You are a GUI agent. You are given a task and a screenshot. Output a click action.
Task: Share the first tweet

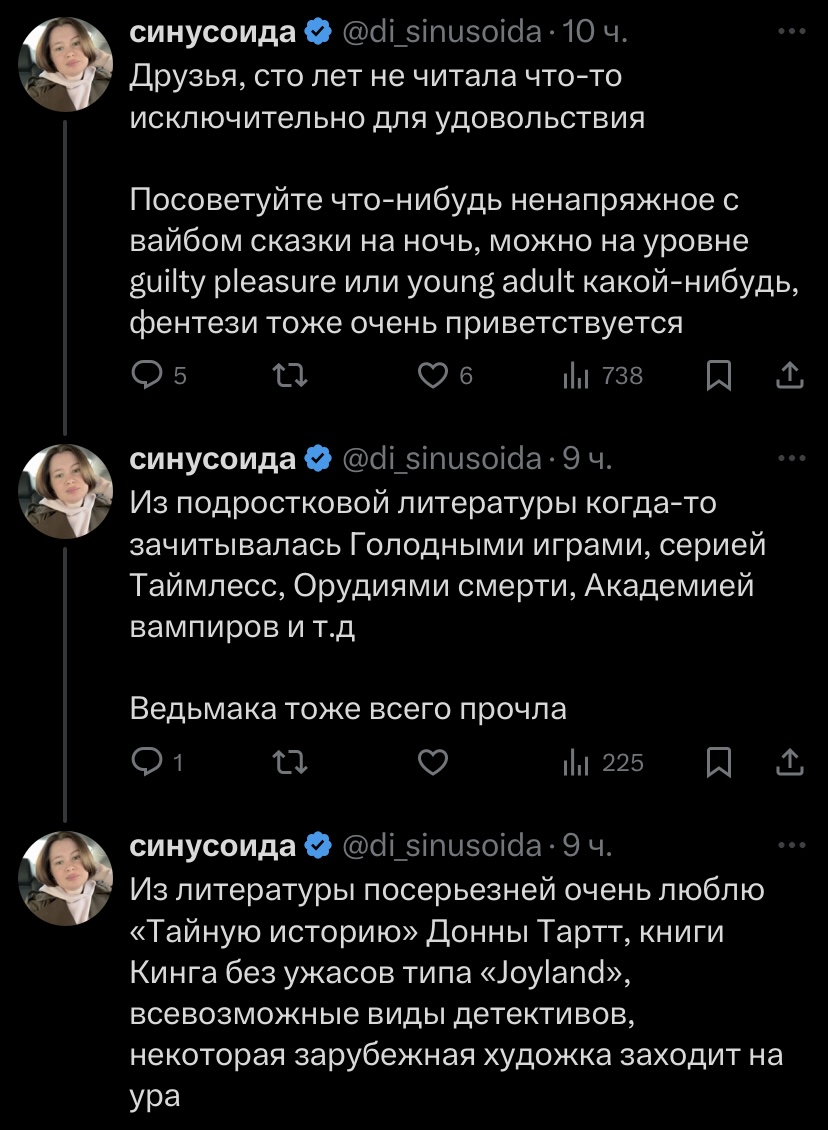pos(789,376)
